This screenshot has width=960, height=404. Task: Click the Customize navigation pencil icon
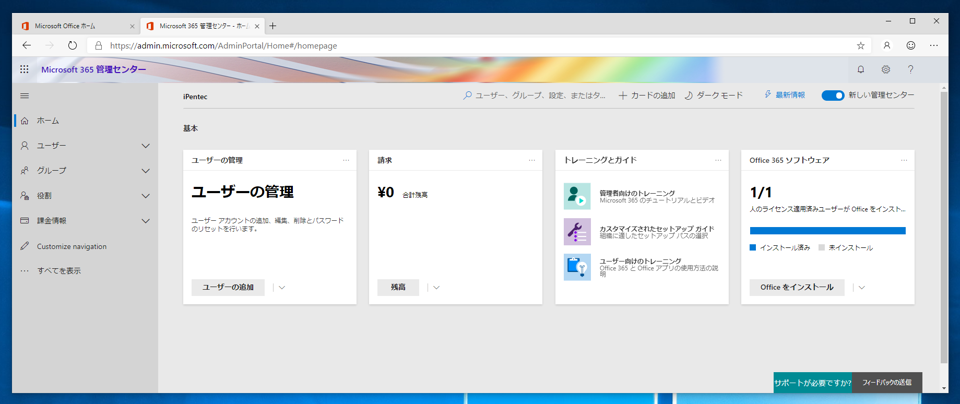24,246
